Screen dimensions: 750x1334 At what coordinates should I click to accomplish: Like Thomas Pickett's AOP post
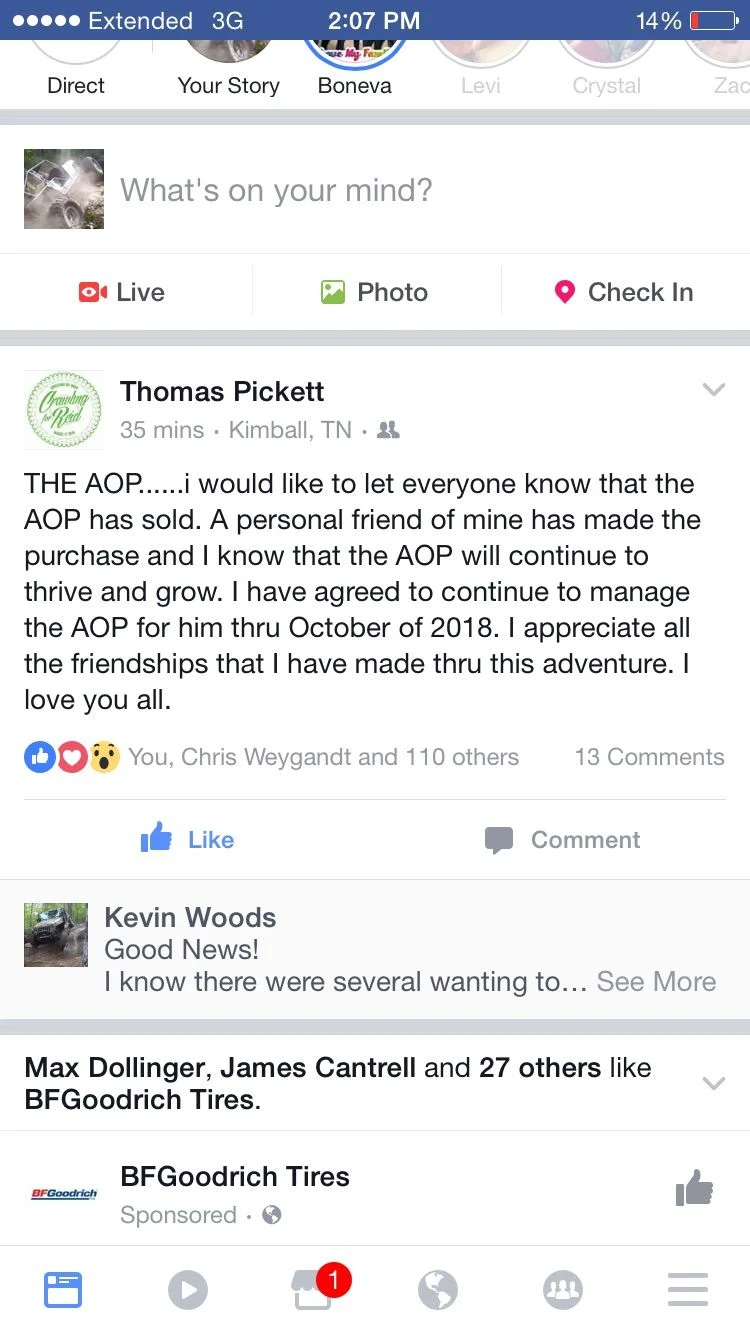(x=188, y=839)
